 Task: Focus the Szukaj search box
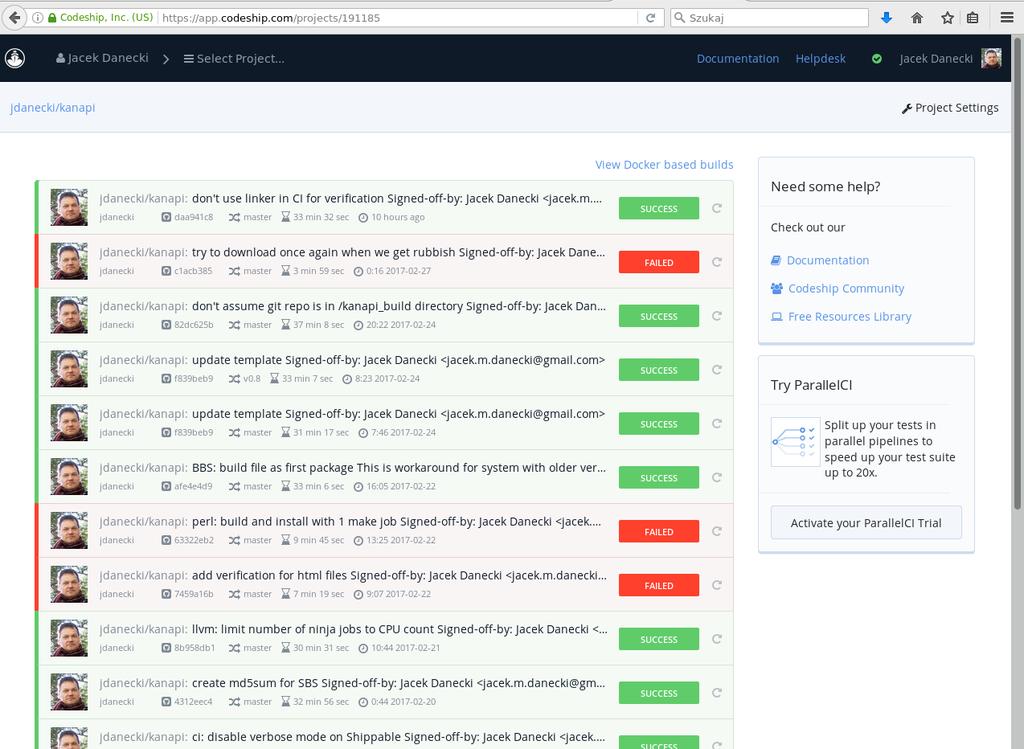[x=769, y=18]
